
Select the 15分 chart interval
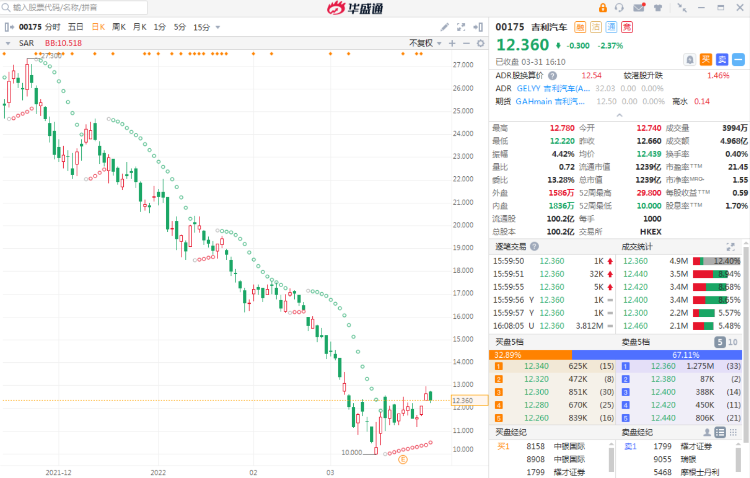point(201,27)
